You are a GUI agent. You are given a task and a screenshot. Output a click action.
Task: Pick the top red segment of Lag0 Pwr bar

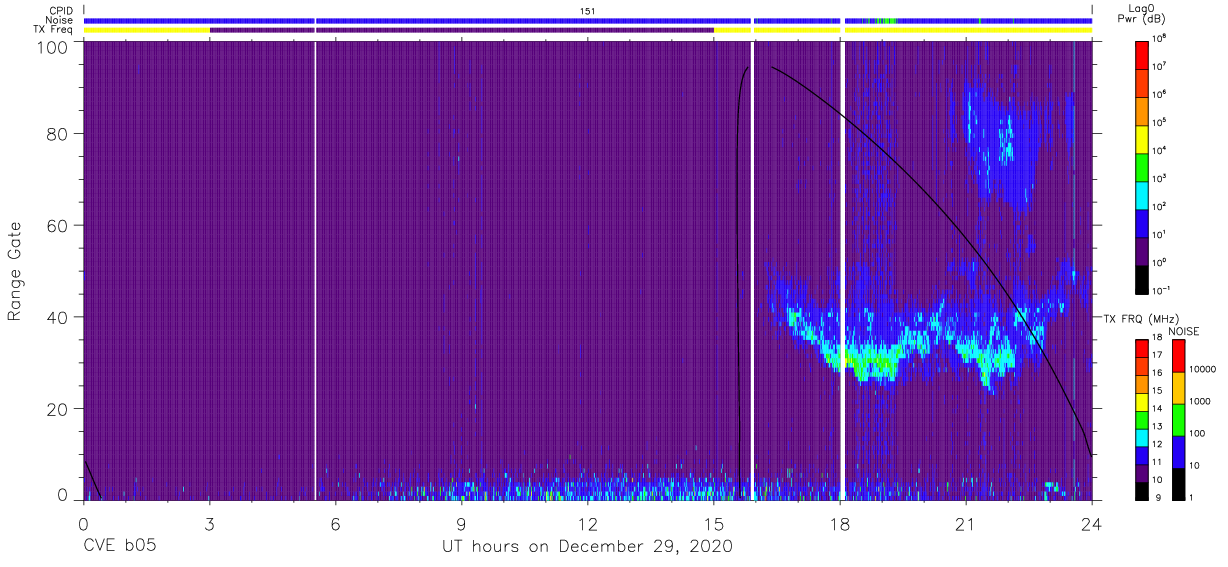point(1142,53)
